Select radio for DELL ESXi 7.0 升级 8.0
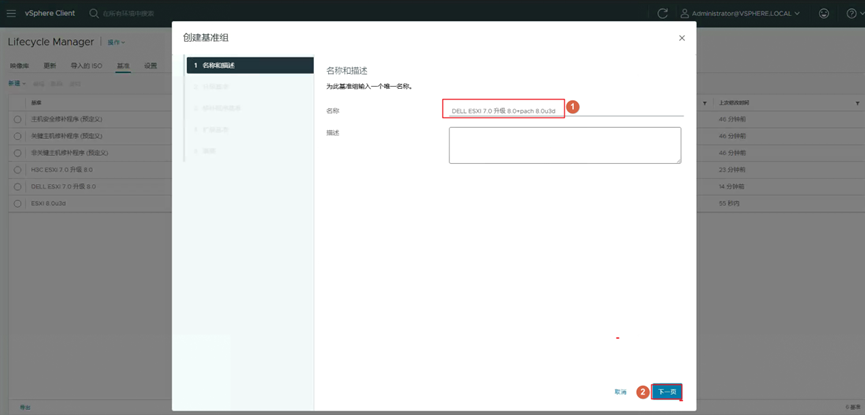The width and height of the screenshot is (865, 415). (18, 187)
